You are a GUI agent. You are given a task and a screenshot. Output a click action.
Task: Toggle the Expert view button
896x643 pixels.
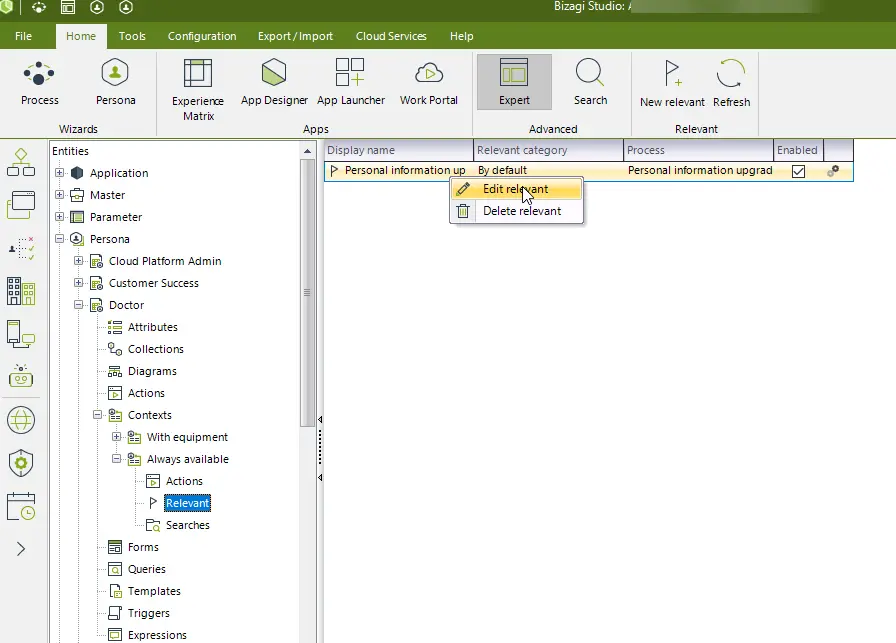click(514, 82)
